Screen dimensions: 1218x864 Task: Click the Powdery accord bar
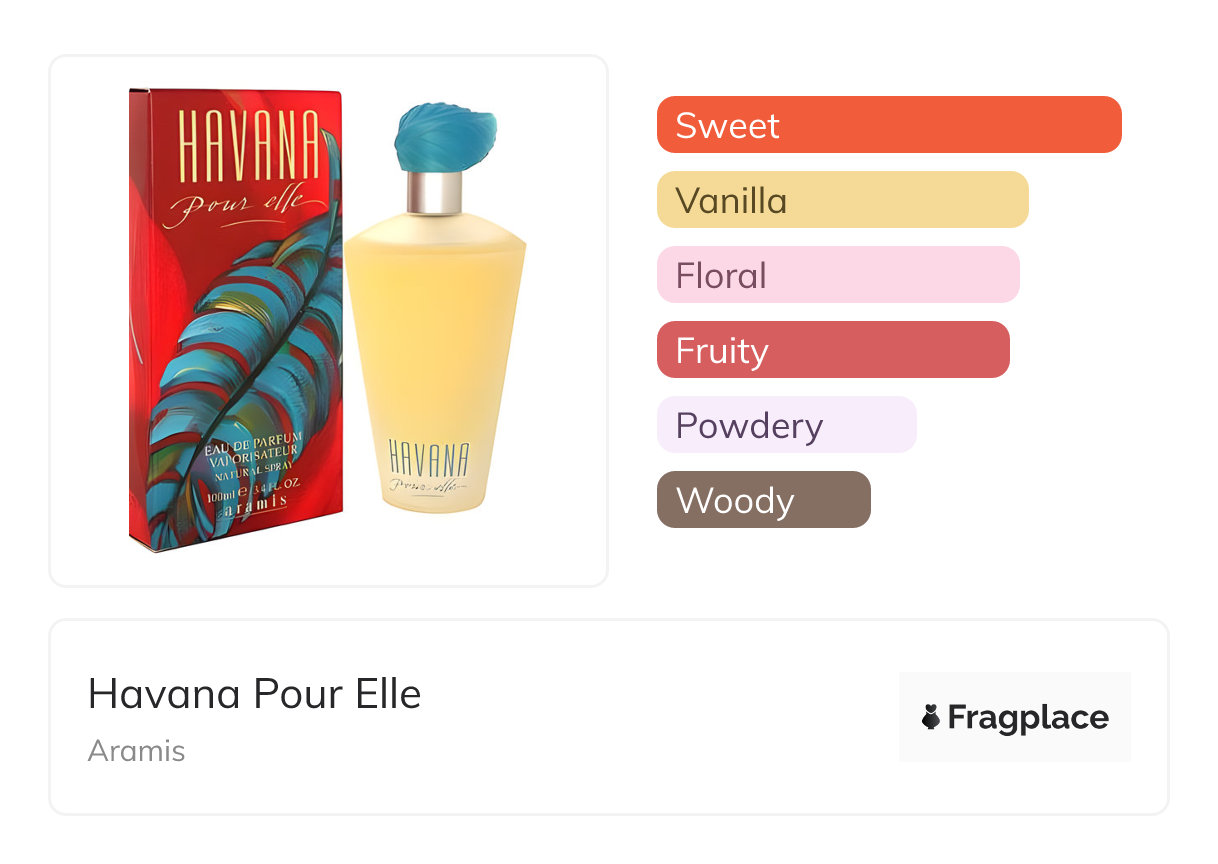click(x=786, y=425)
